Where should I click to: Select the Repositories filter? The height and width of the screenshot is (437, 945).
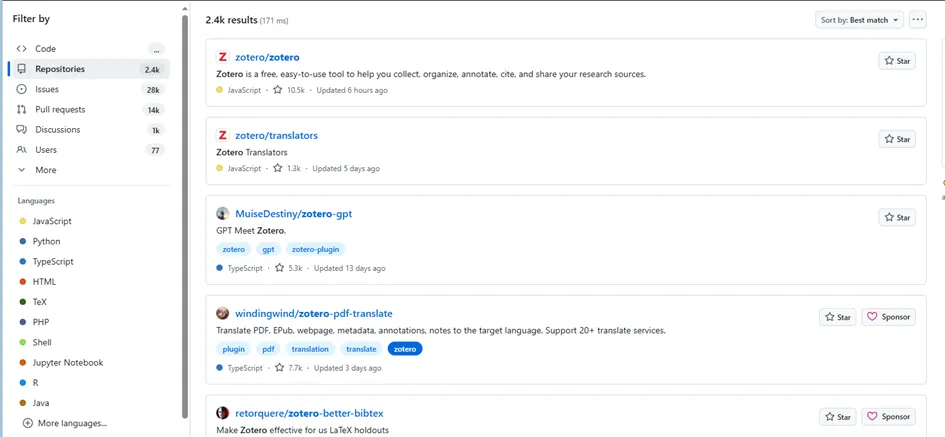click(x=89, y=69)
